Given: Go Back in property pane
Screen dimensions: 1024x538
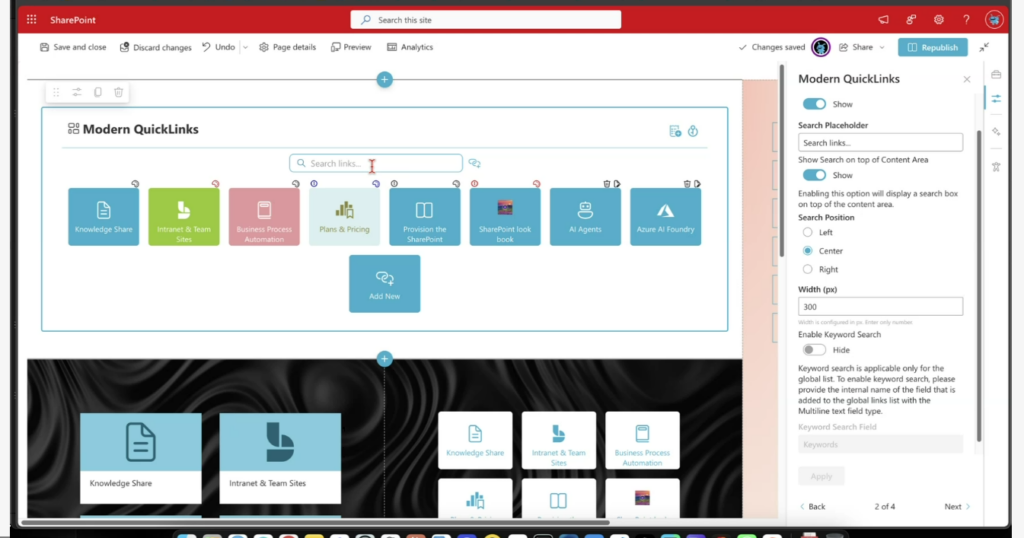Looking at the screenshot, I should [x=812, y=507].
